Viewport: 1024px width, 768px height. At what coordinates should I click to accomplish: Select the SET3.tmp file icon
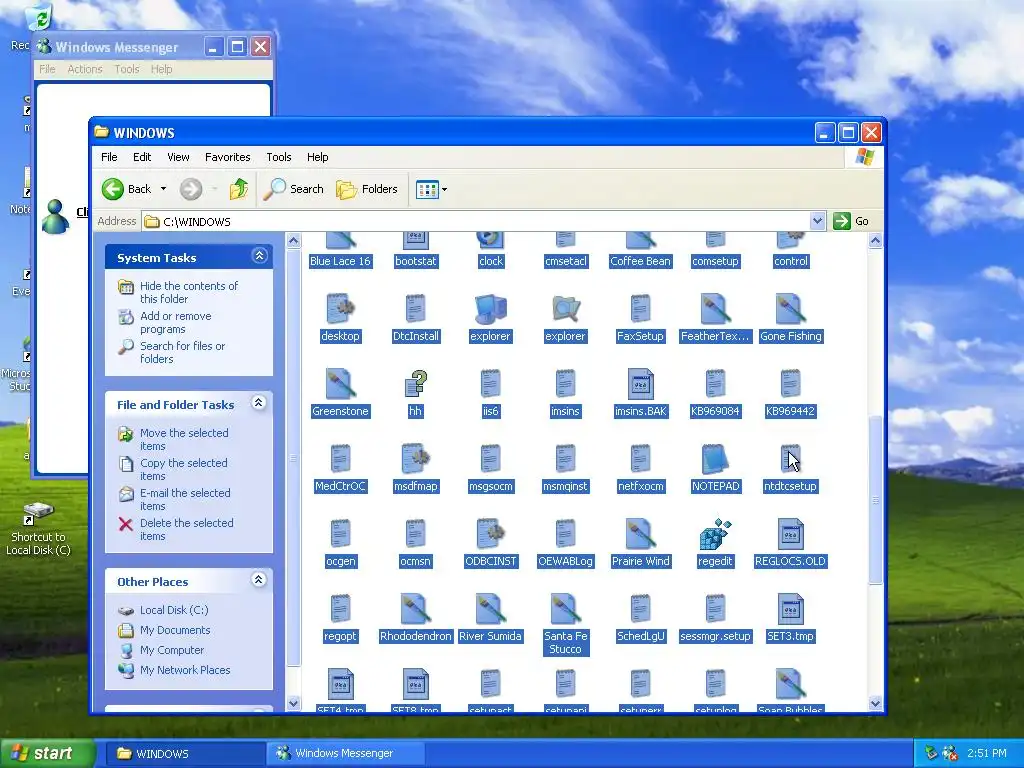pyautogui.click(x=790, y=609)
